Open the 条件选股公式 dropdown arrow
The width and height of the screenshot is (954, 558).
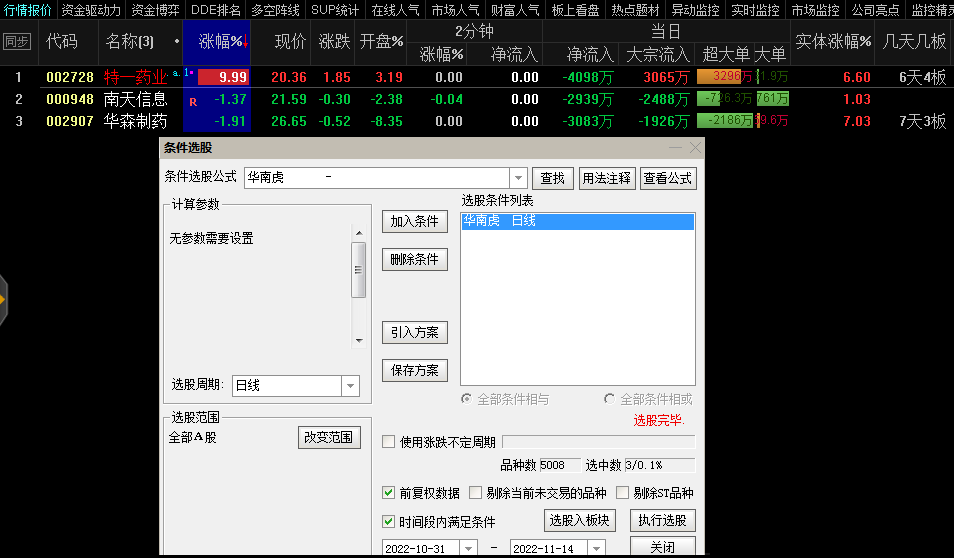(x=518, y=178)
